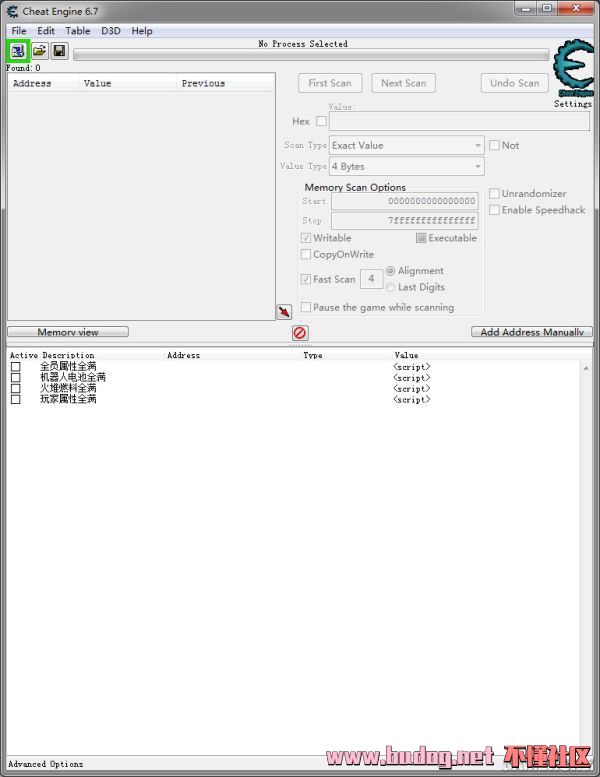Select the 全员属性全满 entry
Viewport: 600px width, 777px height.
pyautogui.click(x=68, y=367)
